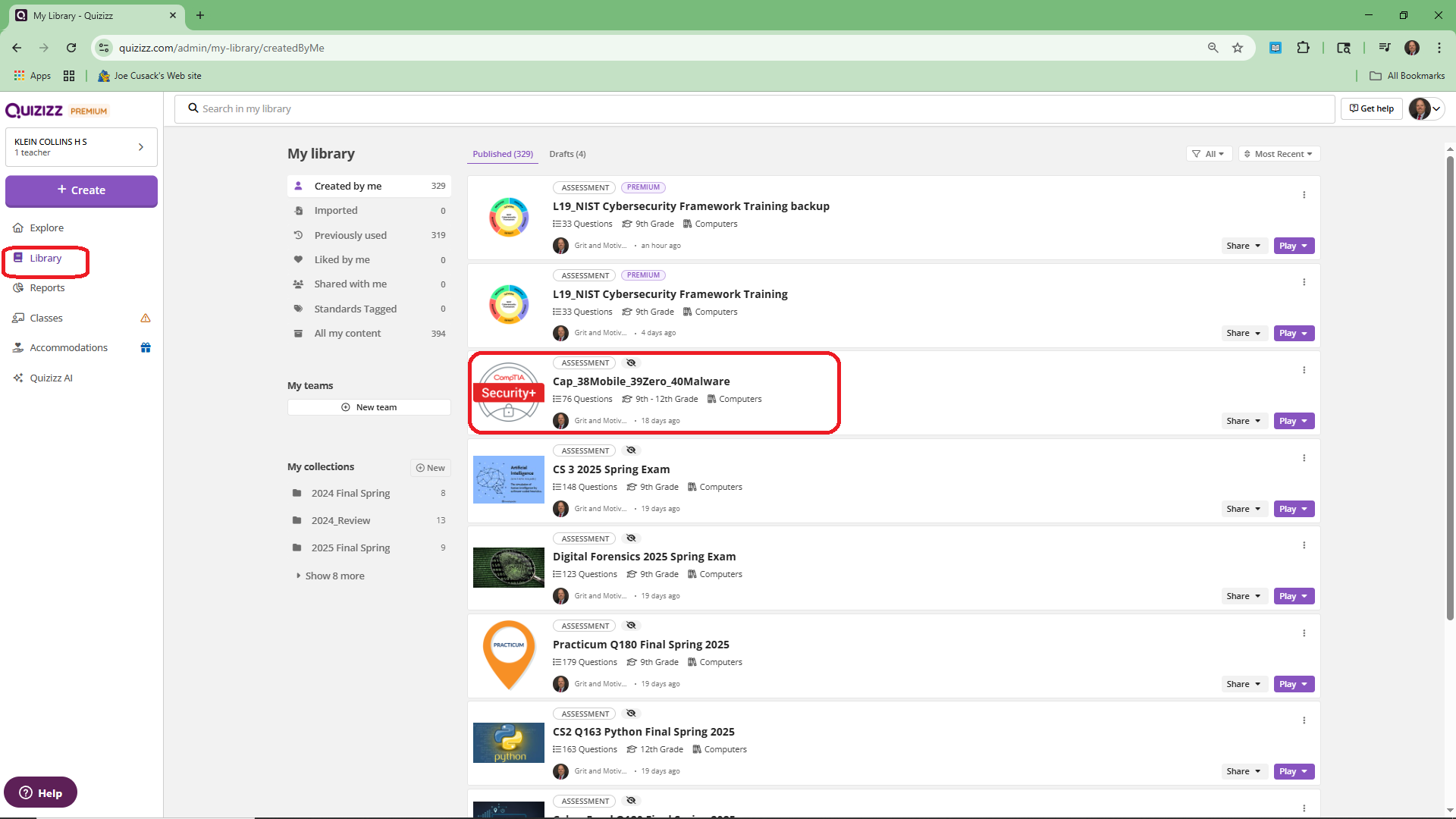Click the purple Create button
1456x819 pixels.
point(81,190)
